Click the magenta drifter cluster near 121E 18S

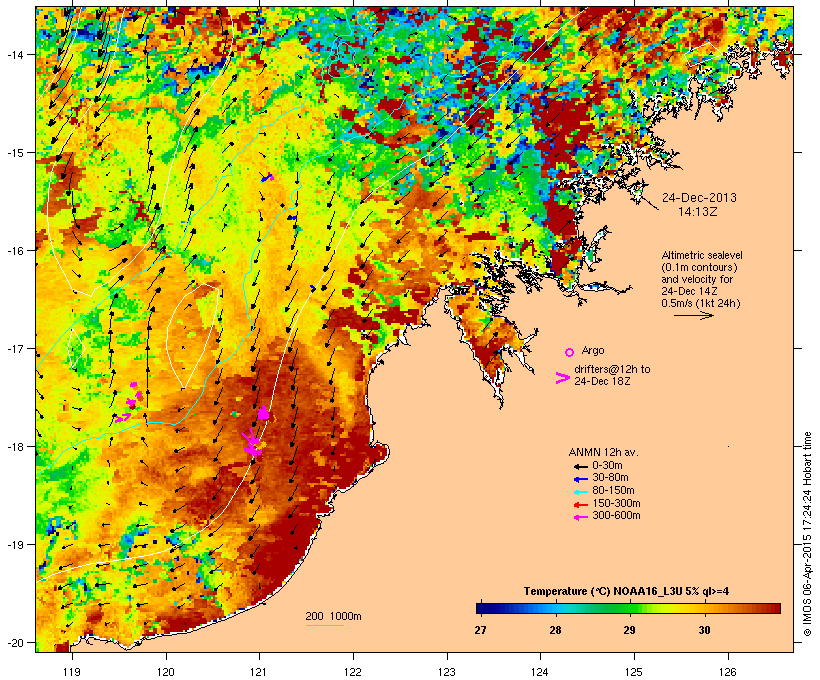pyautogui.click(x=253, y=444)
